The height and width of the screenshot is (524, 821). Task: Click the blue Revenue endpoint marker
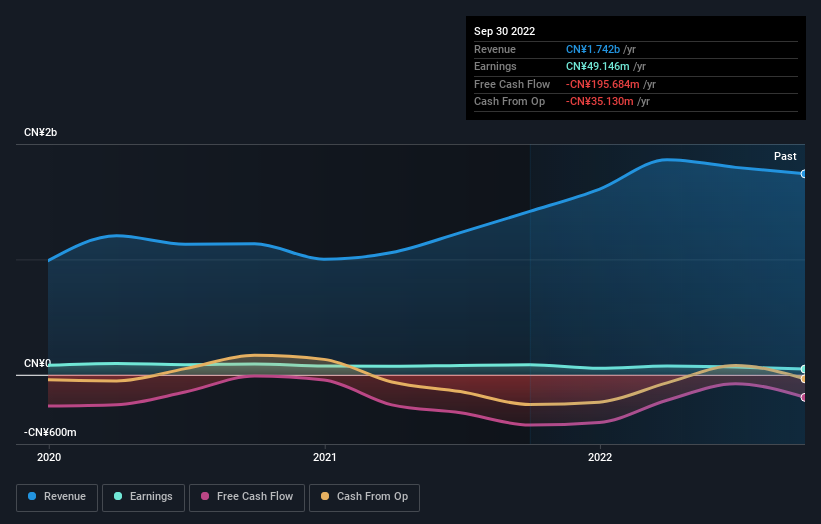[804, 174]
